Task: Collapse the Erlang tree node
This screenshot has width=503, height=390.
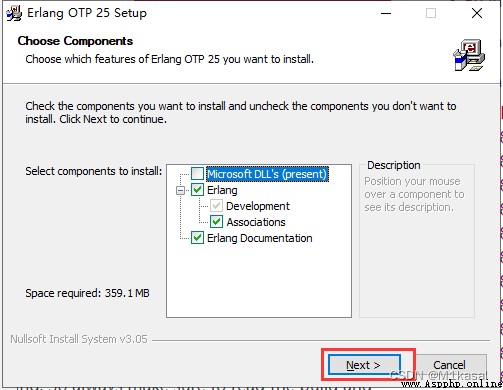Action: coord(180,190)
